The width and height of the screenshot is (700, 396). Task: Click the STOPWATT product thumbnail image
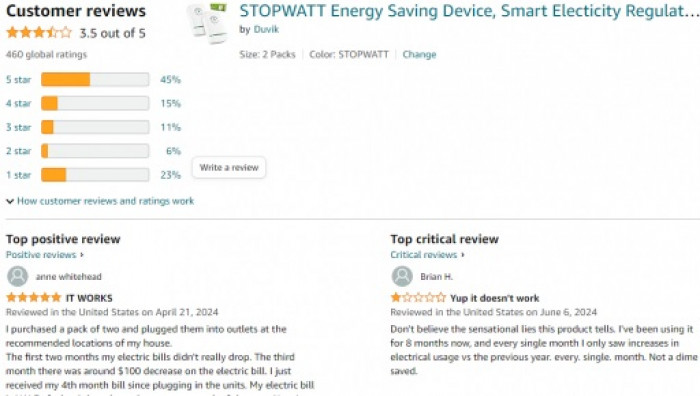[x=207, y=24]
